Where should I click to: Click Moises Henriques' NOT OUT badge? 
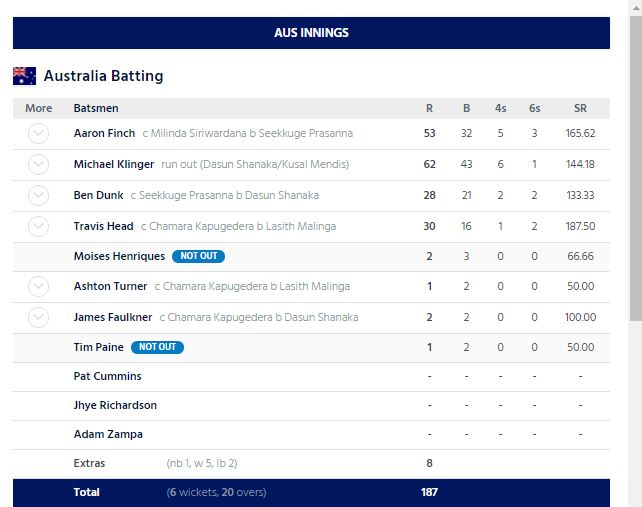198,257
